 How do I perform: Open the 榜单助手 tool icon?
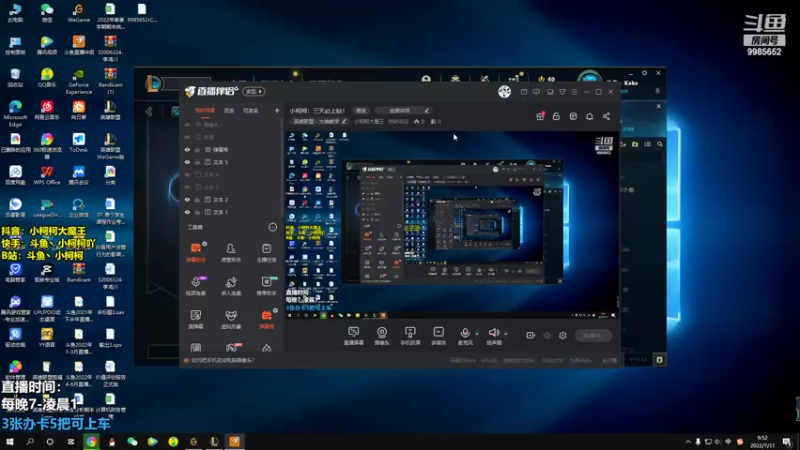coord(266,286)
